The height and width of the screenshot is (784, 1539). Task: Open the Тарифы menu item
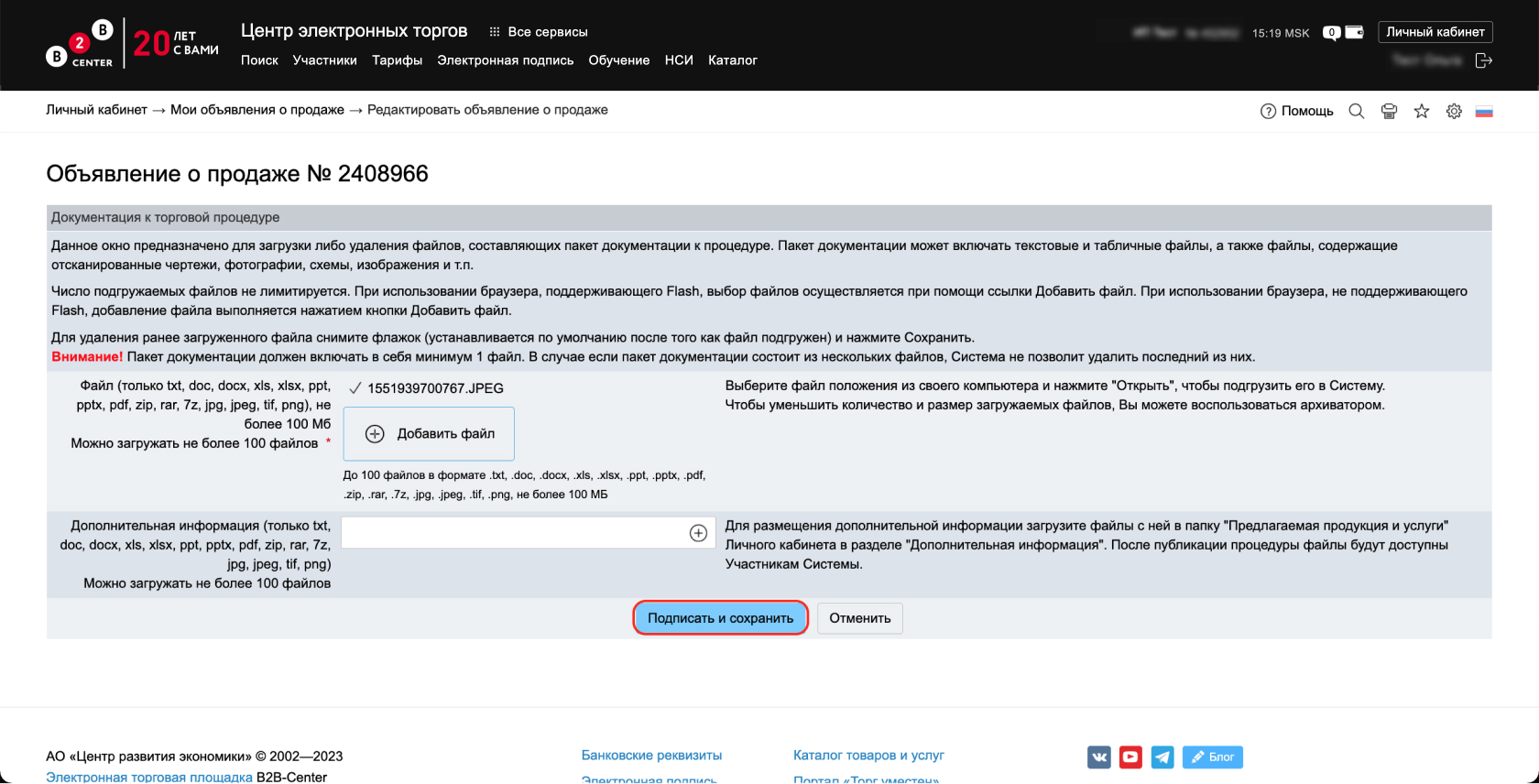397,60
